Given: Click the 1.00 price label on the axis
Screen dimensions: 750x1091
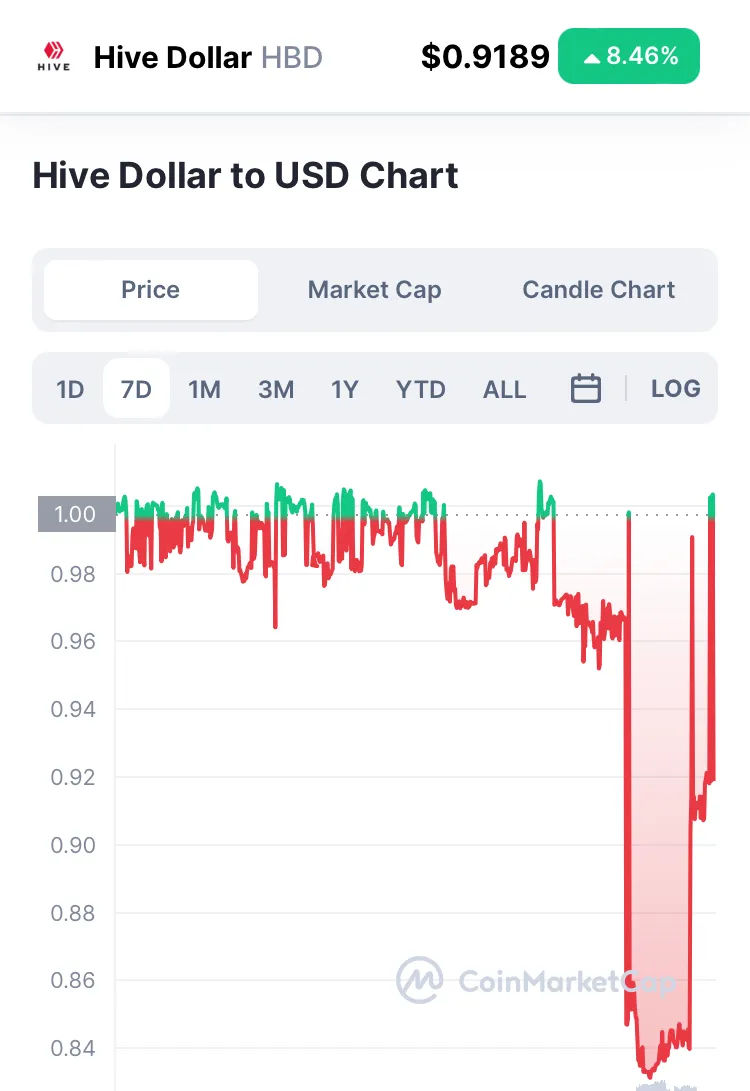Looking at the screenshot, I should click(x=76, y=514).
